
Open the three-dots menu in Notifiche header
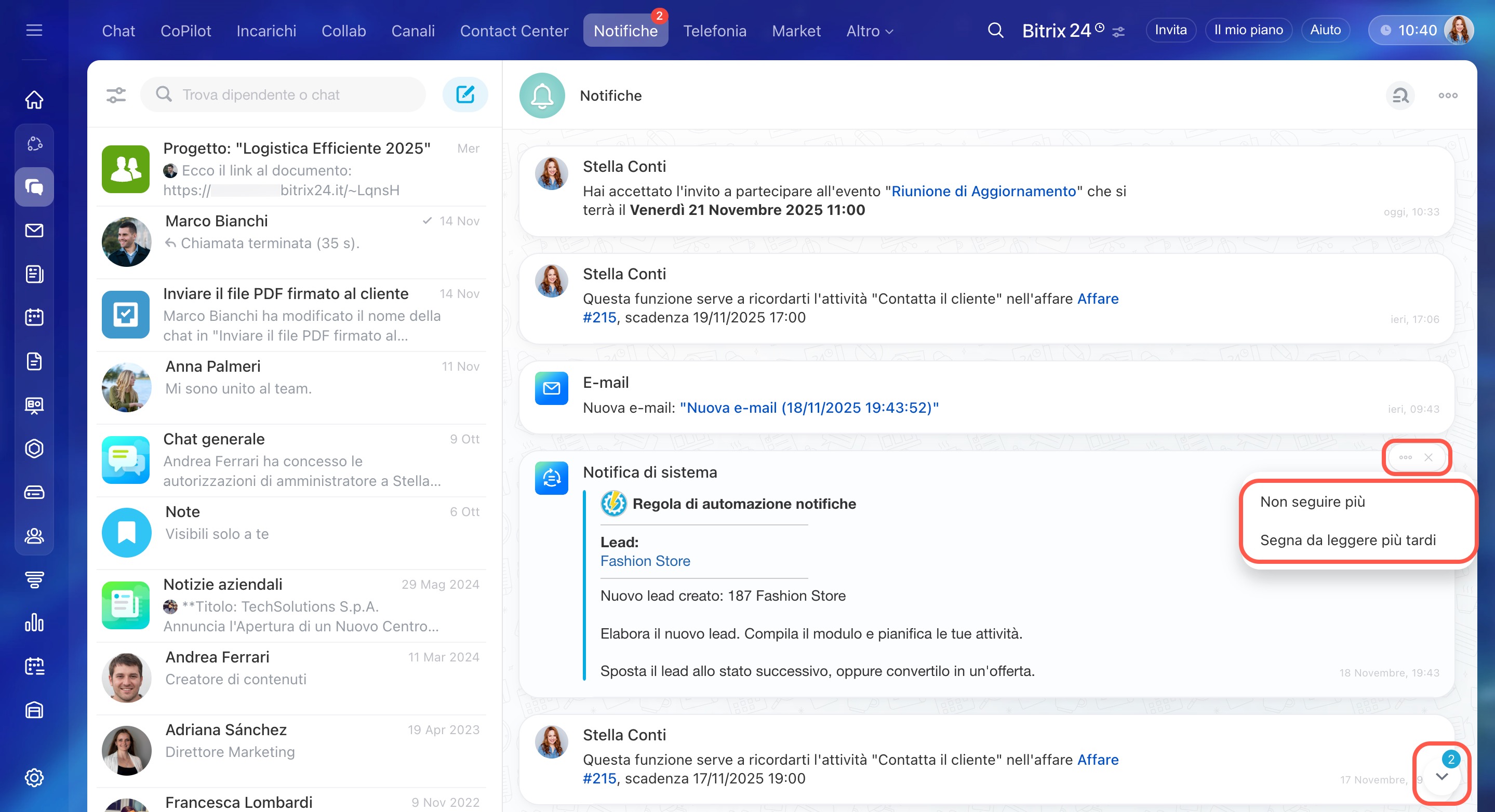coord(1447,96)
